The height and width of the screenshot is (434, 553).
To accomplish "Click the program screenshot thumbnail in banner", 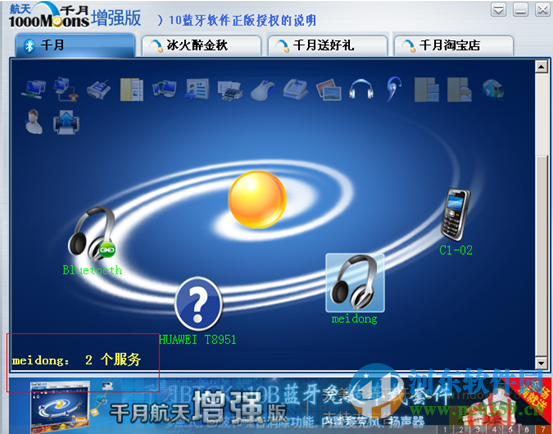I will tap(60, 408).
